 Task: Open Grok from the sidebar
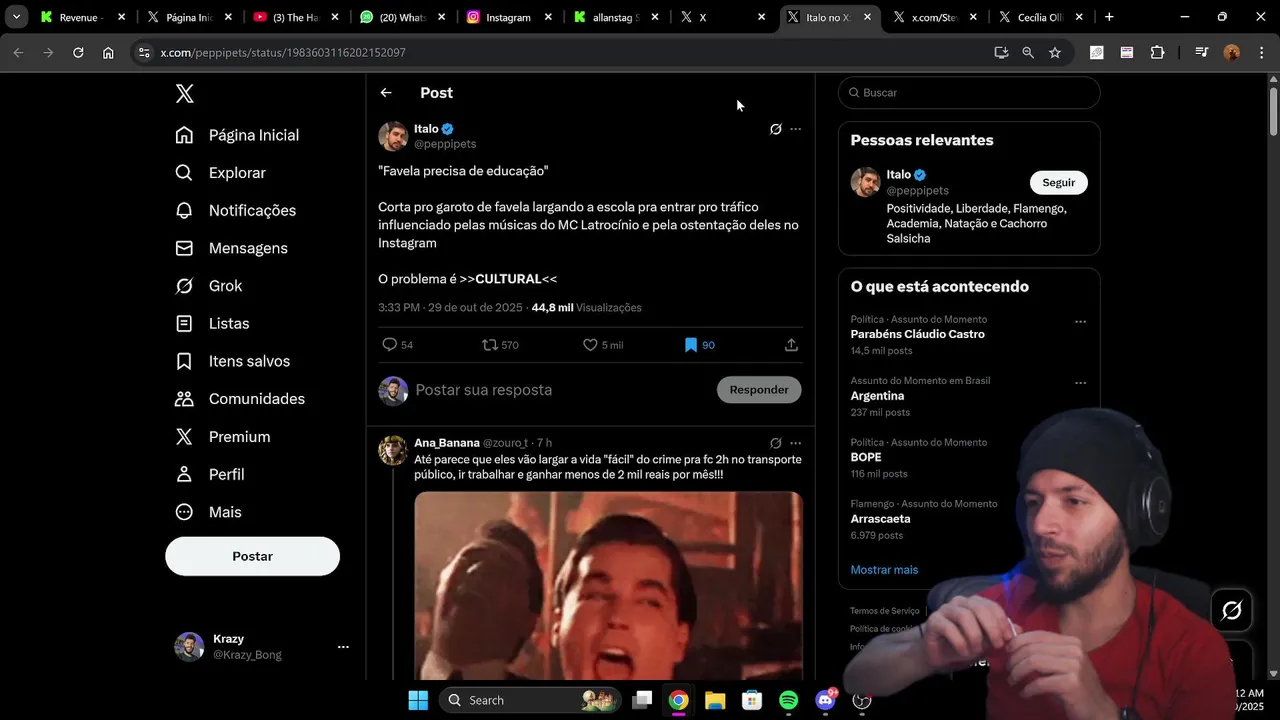pos(208,286)
